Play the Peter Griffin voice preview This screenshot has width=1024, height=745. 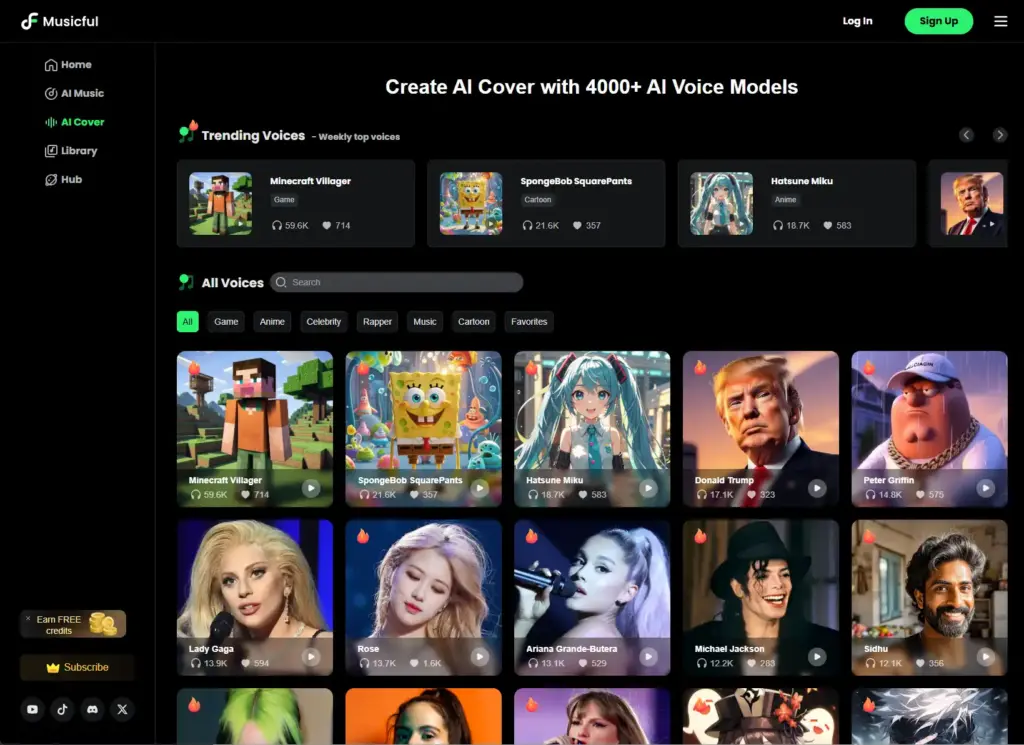[x=985, y=488]
